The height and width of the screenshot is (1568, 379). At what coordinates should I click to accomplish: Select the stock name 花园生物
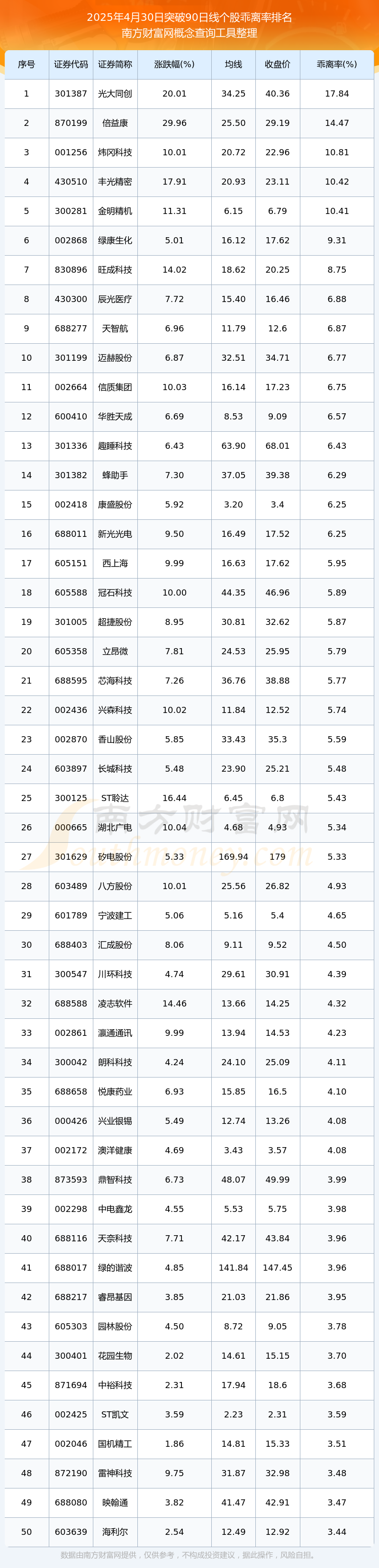(x=115, y=1355)
